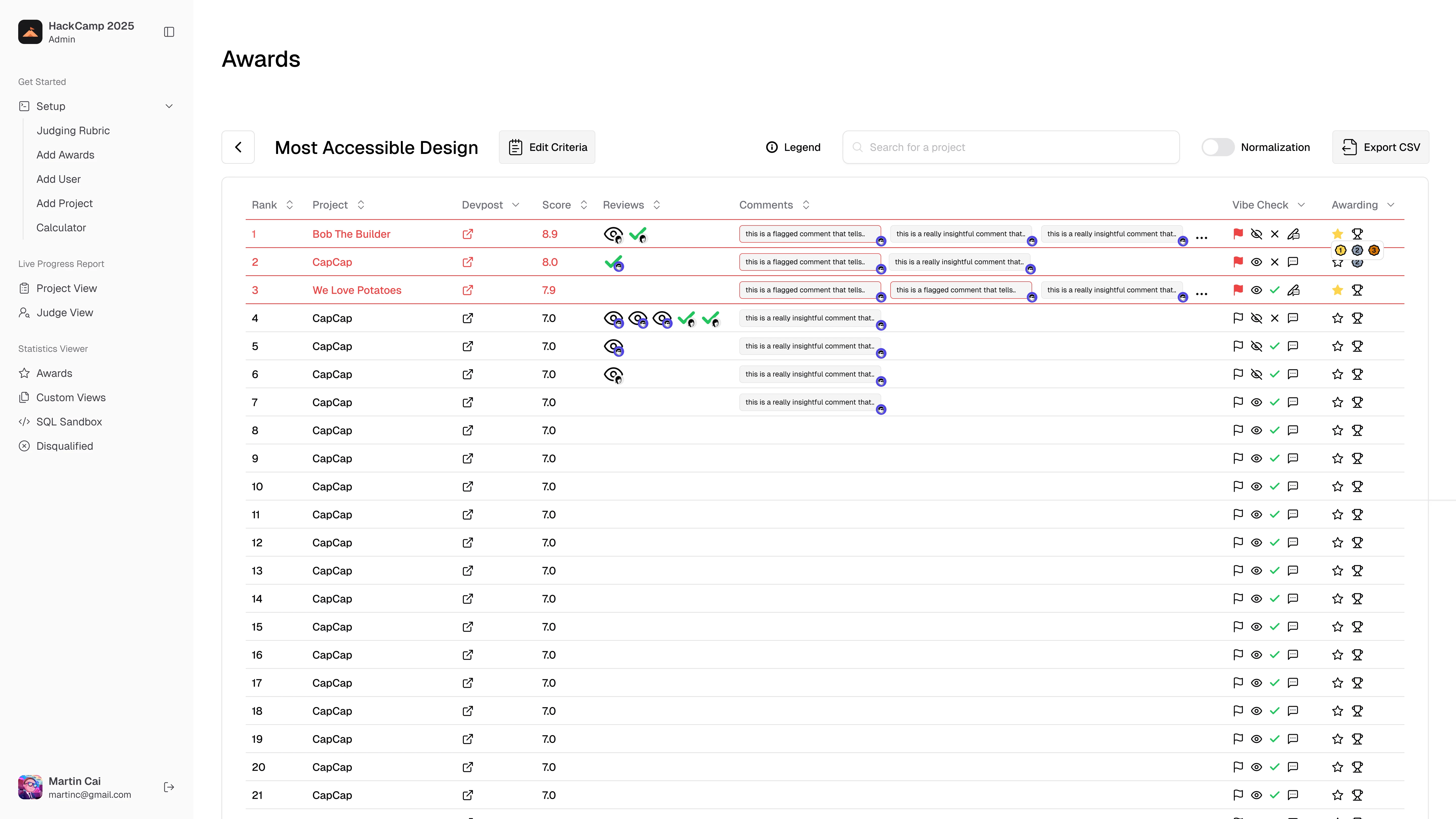Open the We Love Potatoes project
The image size is (1456, 819).
[x=357, y=290]
